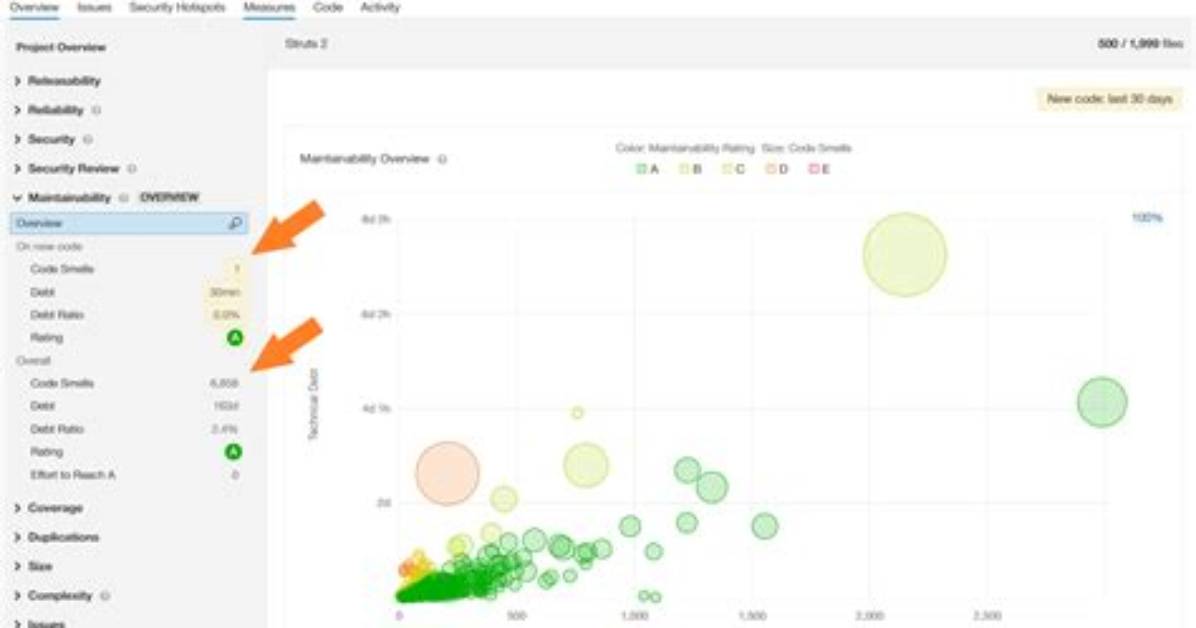
Task: Select Code Smells under On new code
Action: [62, 269]
